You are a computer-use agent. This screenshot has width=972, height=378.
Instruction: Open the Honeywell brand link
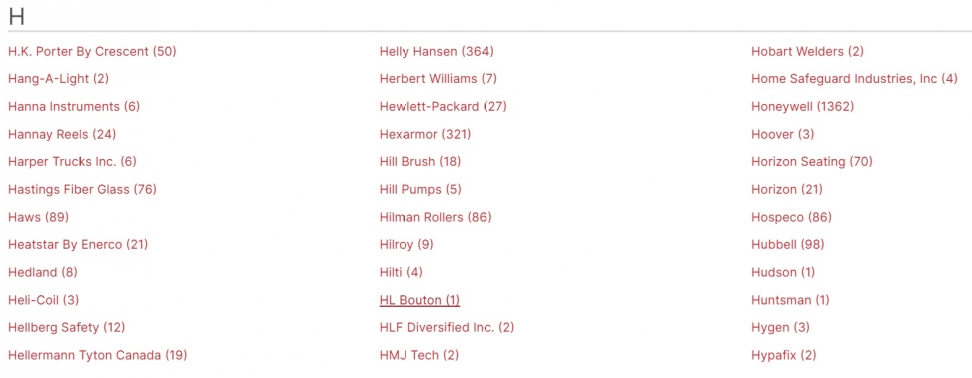802,107
